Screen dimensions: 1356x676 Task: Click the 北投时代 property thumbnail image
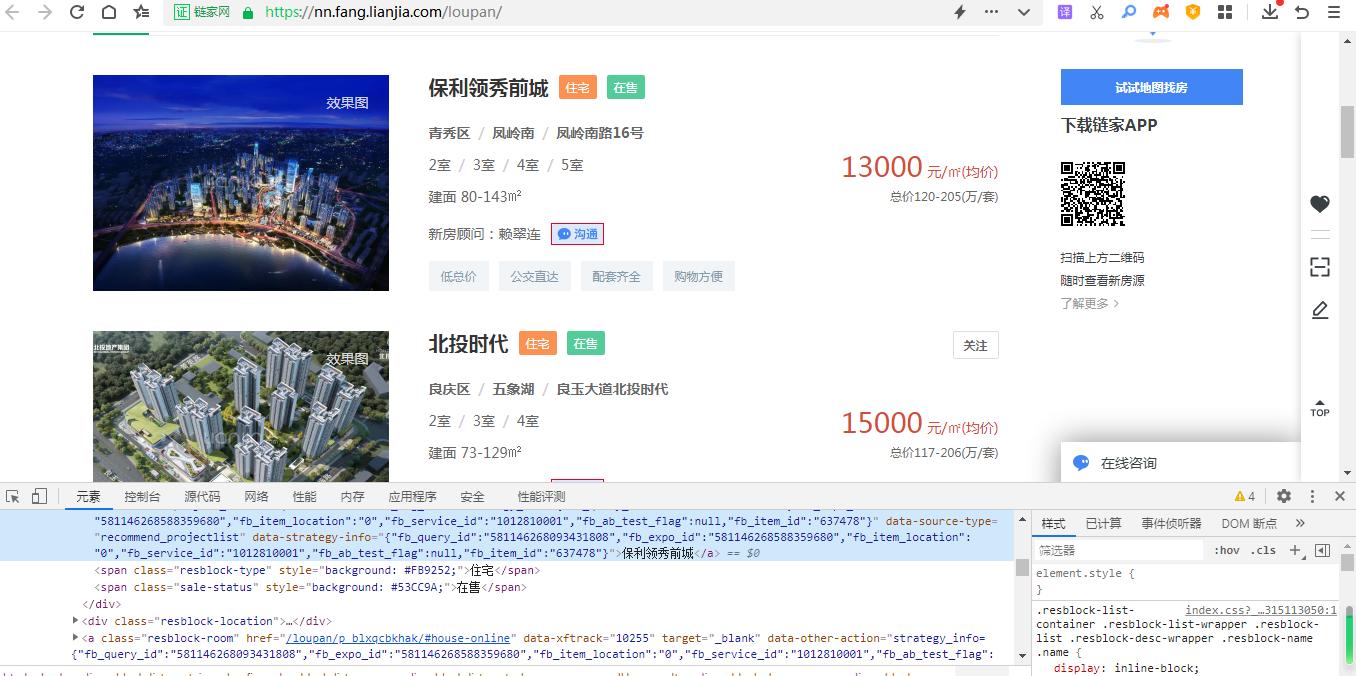click(x=241, y=406)
